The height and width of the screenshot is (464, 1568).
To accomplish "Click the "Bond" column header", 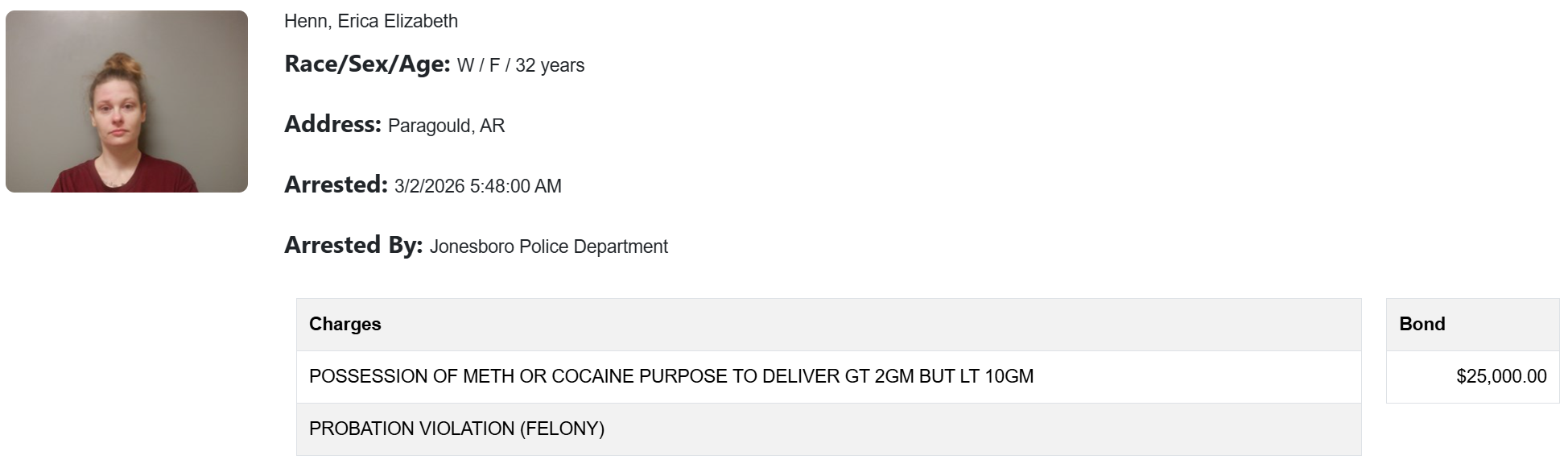I will [1422, 324].
